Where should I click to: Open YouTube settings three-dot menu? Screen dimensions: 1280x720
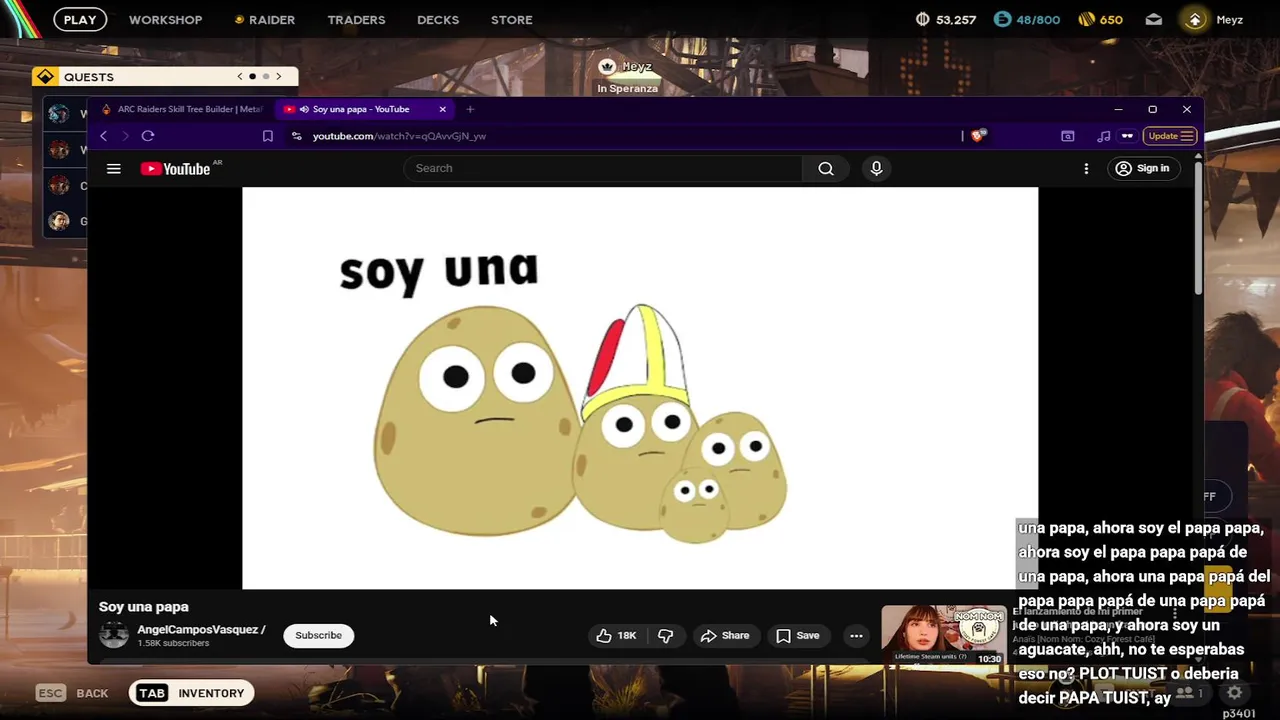pyautogui.click(x=1086, y=168)
